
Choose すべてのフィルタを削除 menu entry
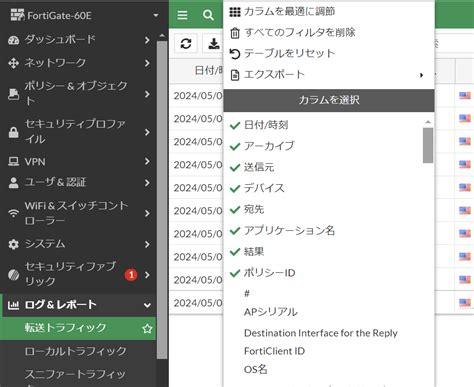(x=329, y=33)
